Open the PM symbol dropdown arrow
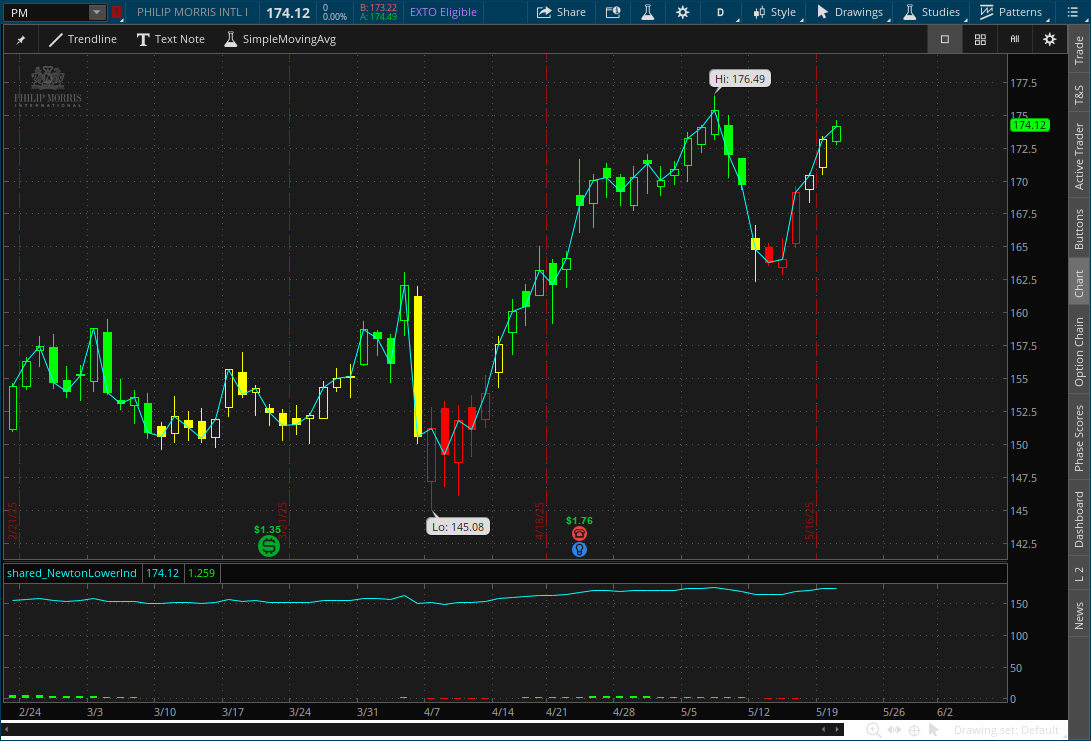This screenshot has width=1091, height=741. pyautogui.click(x=97, y=13)
